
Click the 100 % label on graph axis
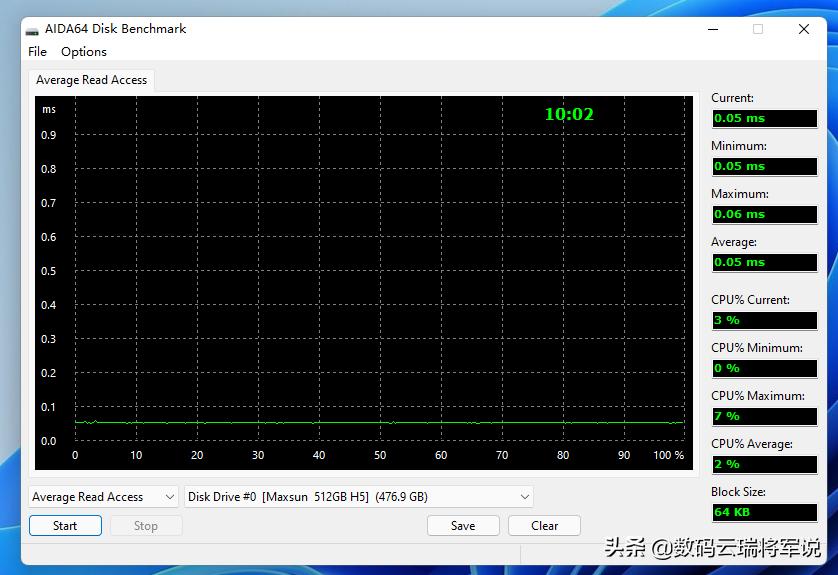click(669, 455)
